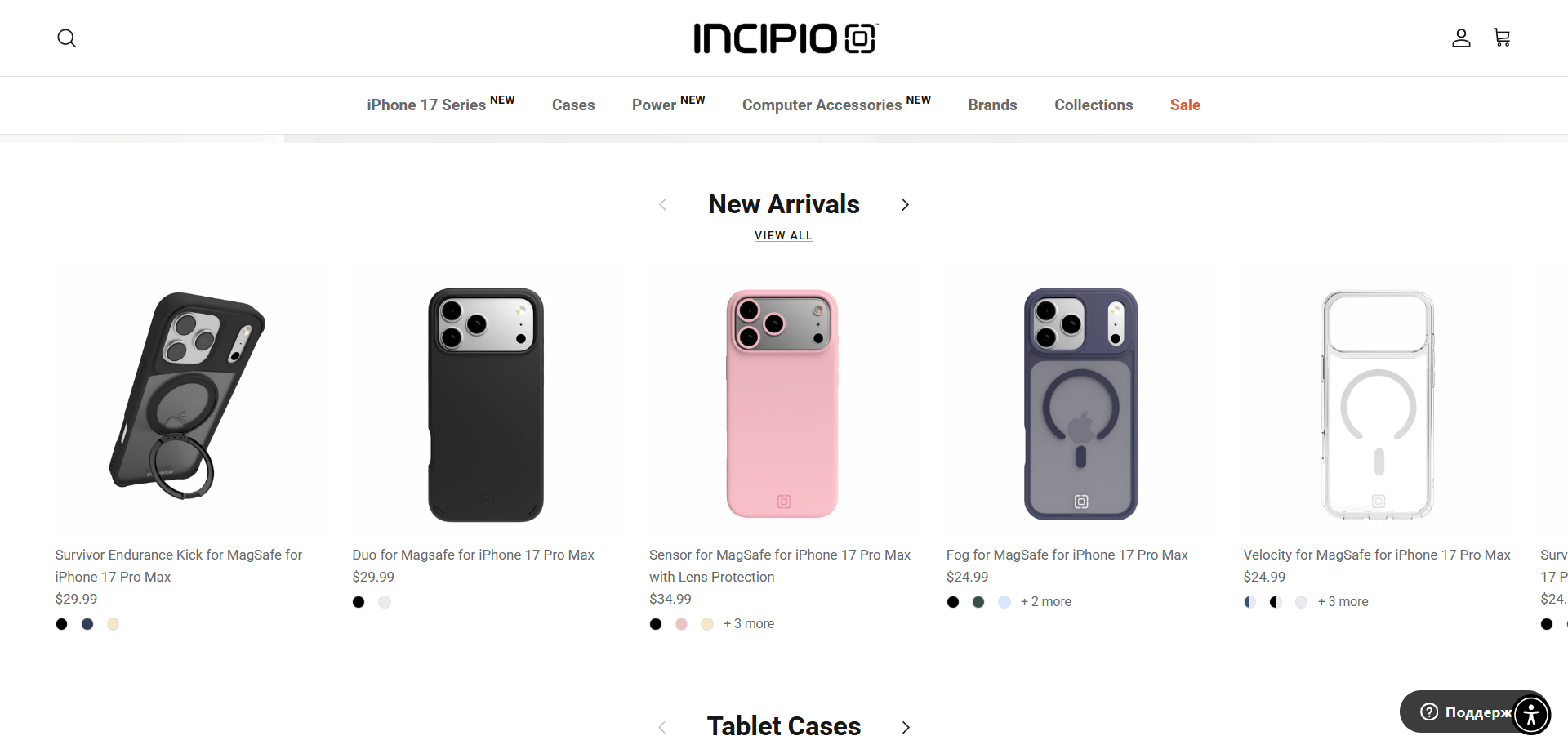The width and height of the screenshot is (1568, 745).
Task: Open the Fog for MagSafe product link
Action: (x=1067, y=555)
